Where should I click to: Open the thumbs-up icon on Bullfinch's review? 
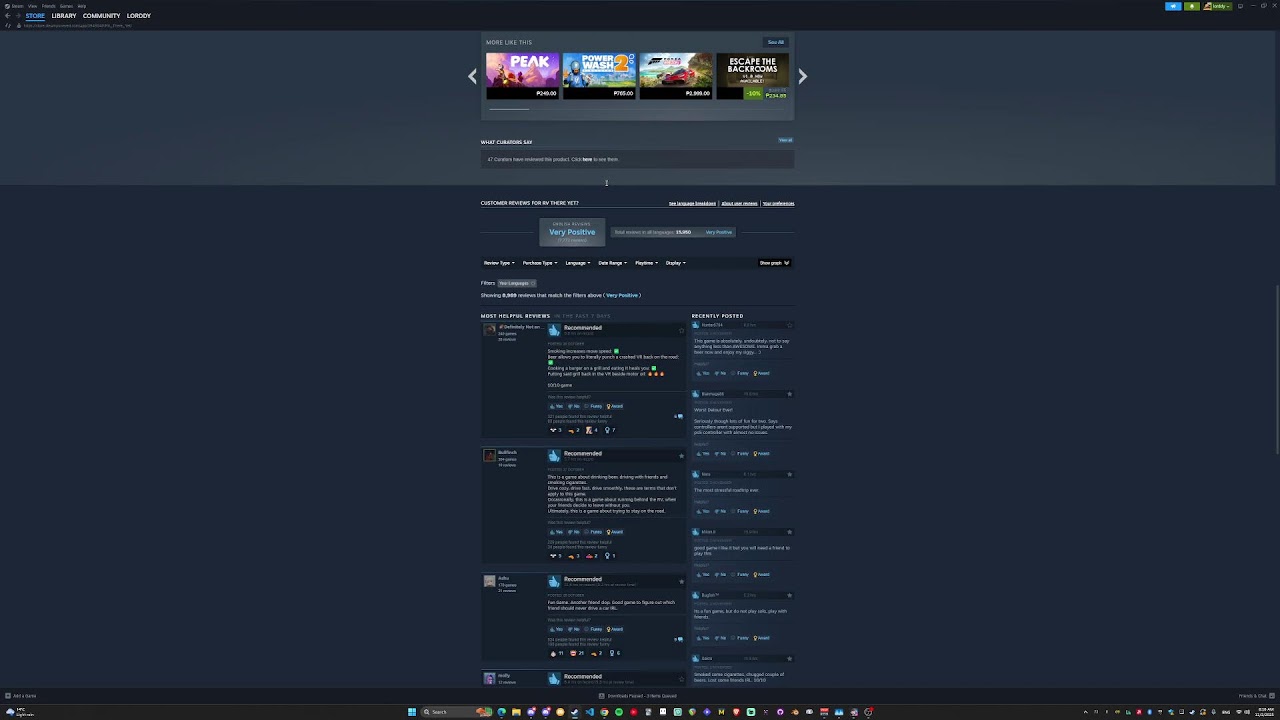click(554, 455)
